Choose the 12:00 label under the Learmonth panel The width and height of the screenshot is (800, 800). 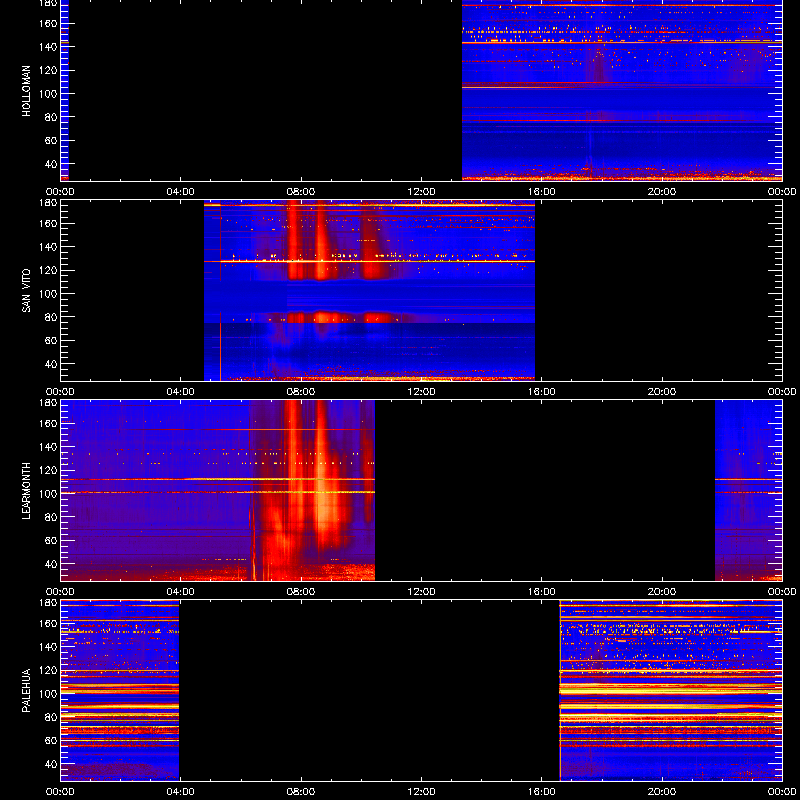[x=421, y=592]
